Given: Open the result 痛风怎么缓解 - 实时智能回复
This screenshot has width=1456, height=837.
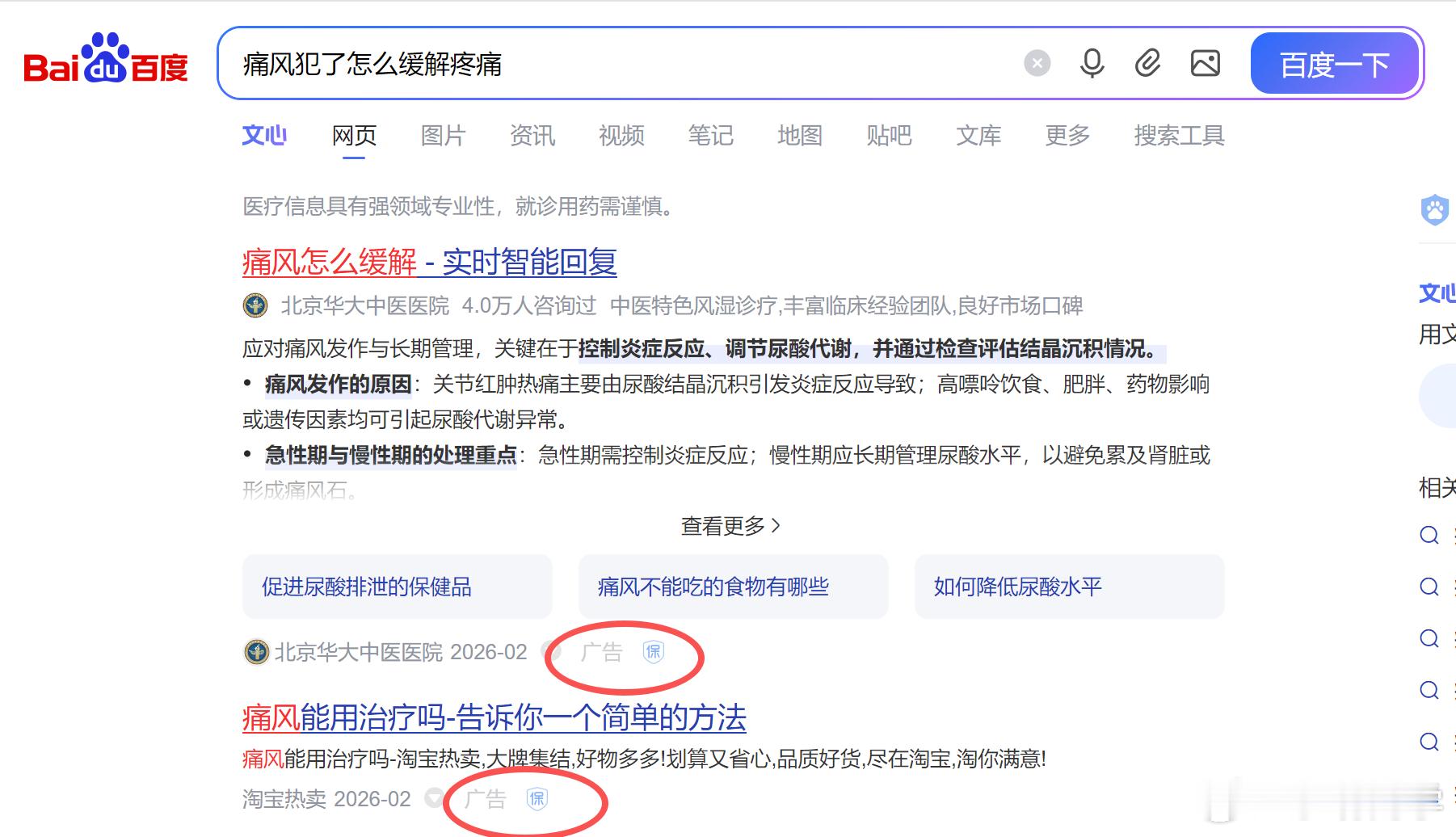Looking at the screenshot, I should [x=430, y=262].
